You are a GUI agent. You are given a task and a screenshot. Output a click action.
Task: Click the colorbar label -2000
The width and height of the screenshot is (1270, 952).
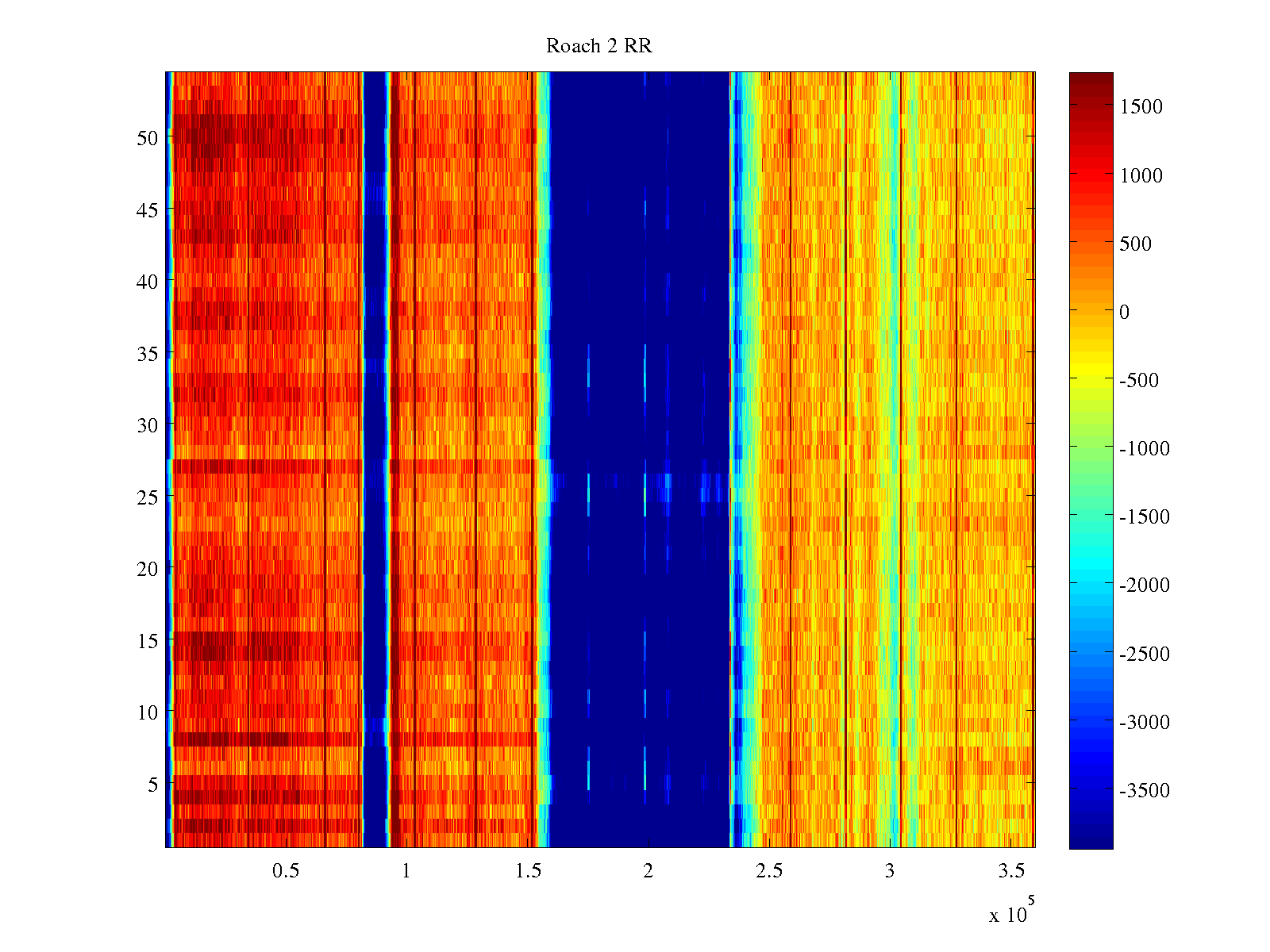click(x=1145, y=585)
